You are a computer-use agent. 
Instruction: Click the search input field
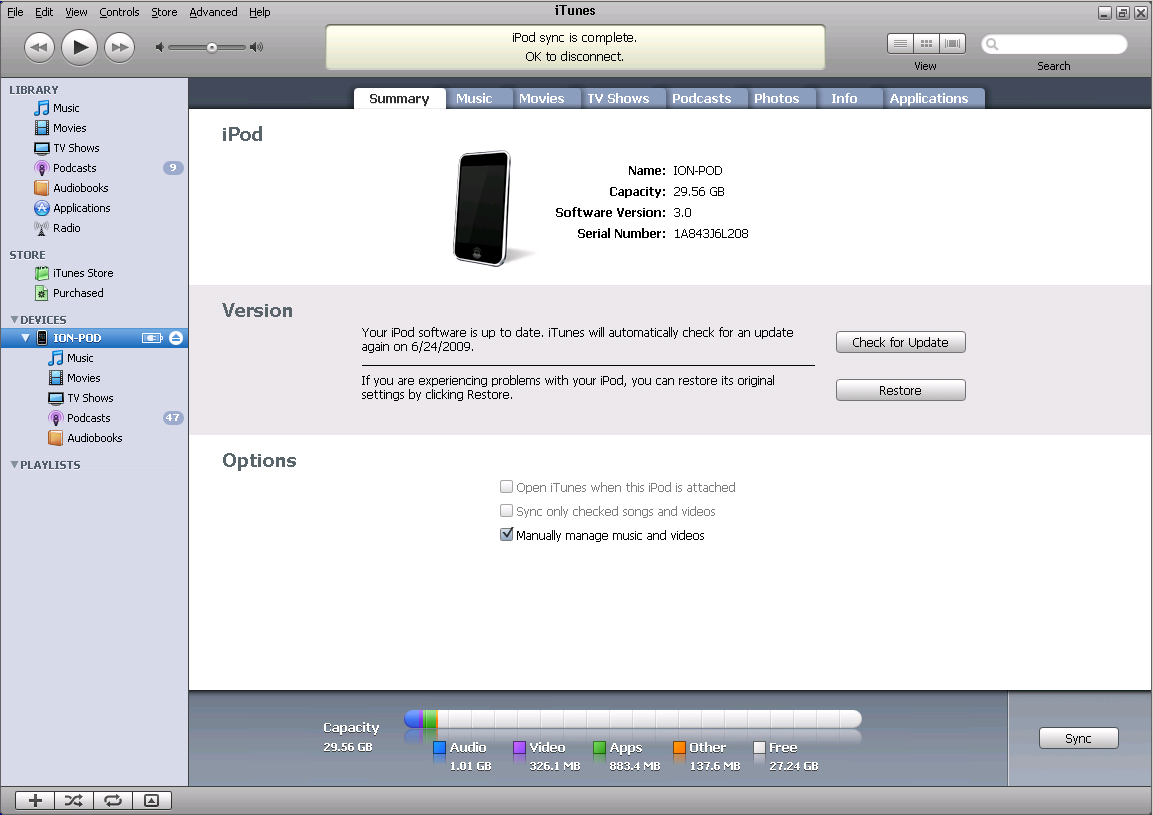1054,44
